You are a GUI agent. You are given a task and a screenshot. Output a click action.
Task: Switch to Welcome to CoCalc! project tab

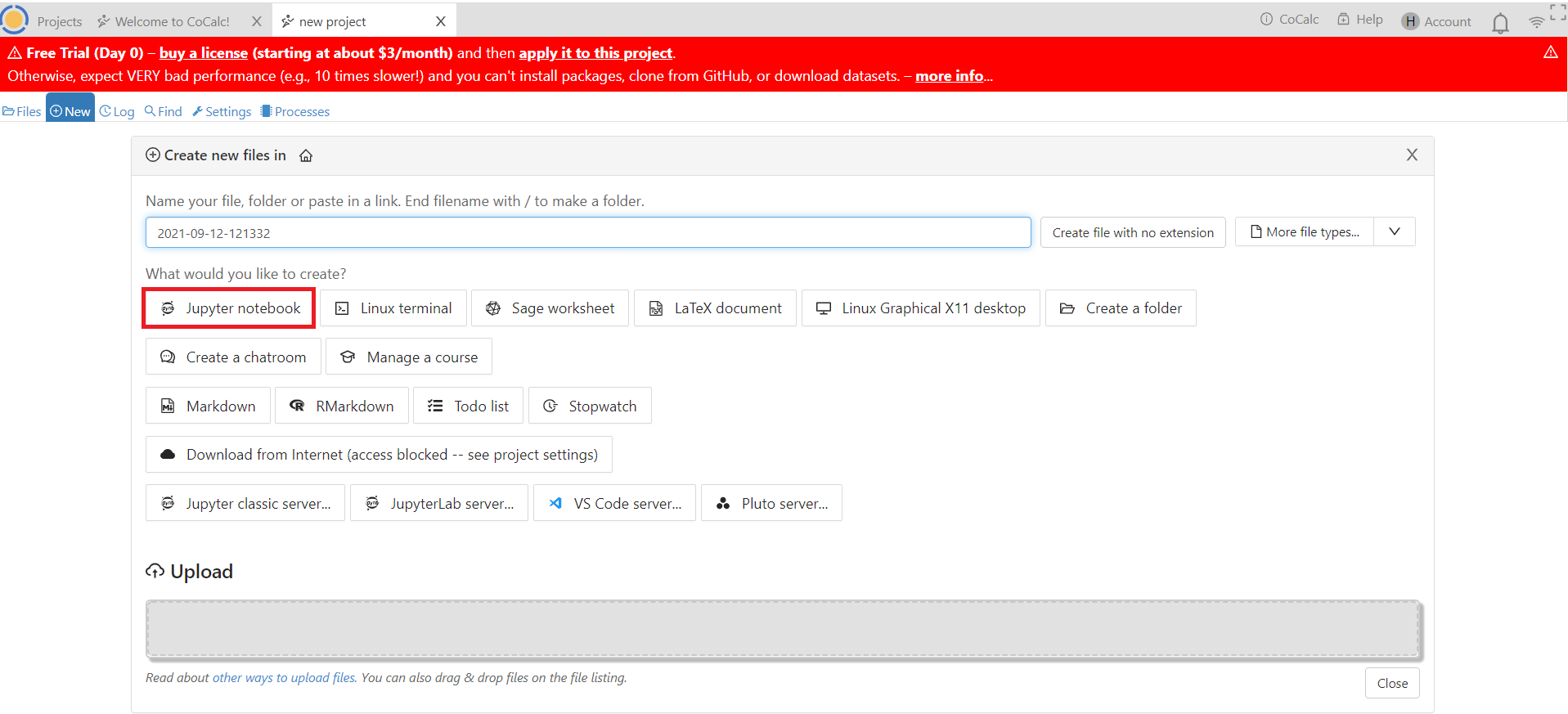point(164,22)
